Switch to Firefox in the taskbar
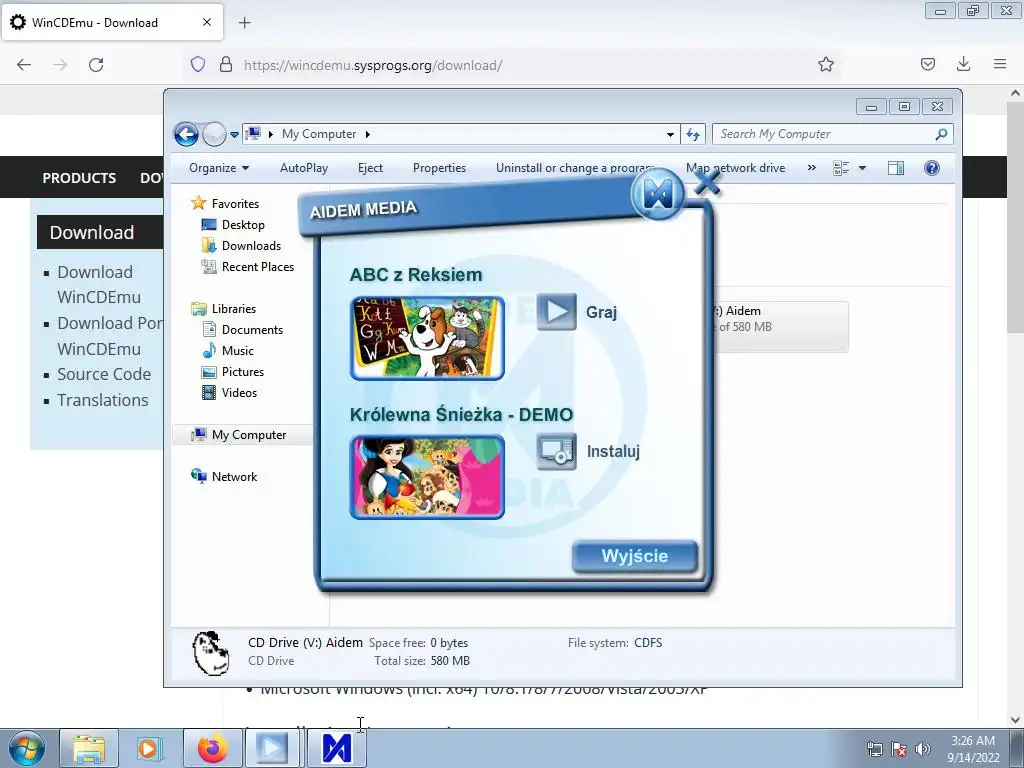Screen dimensions: 1024x768 (x=212, y=748)
